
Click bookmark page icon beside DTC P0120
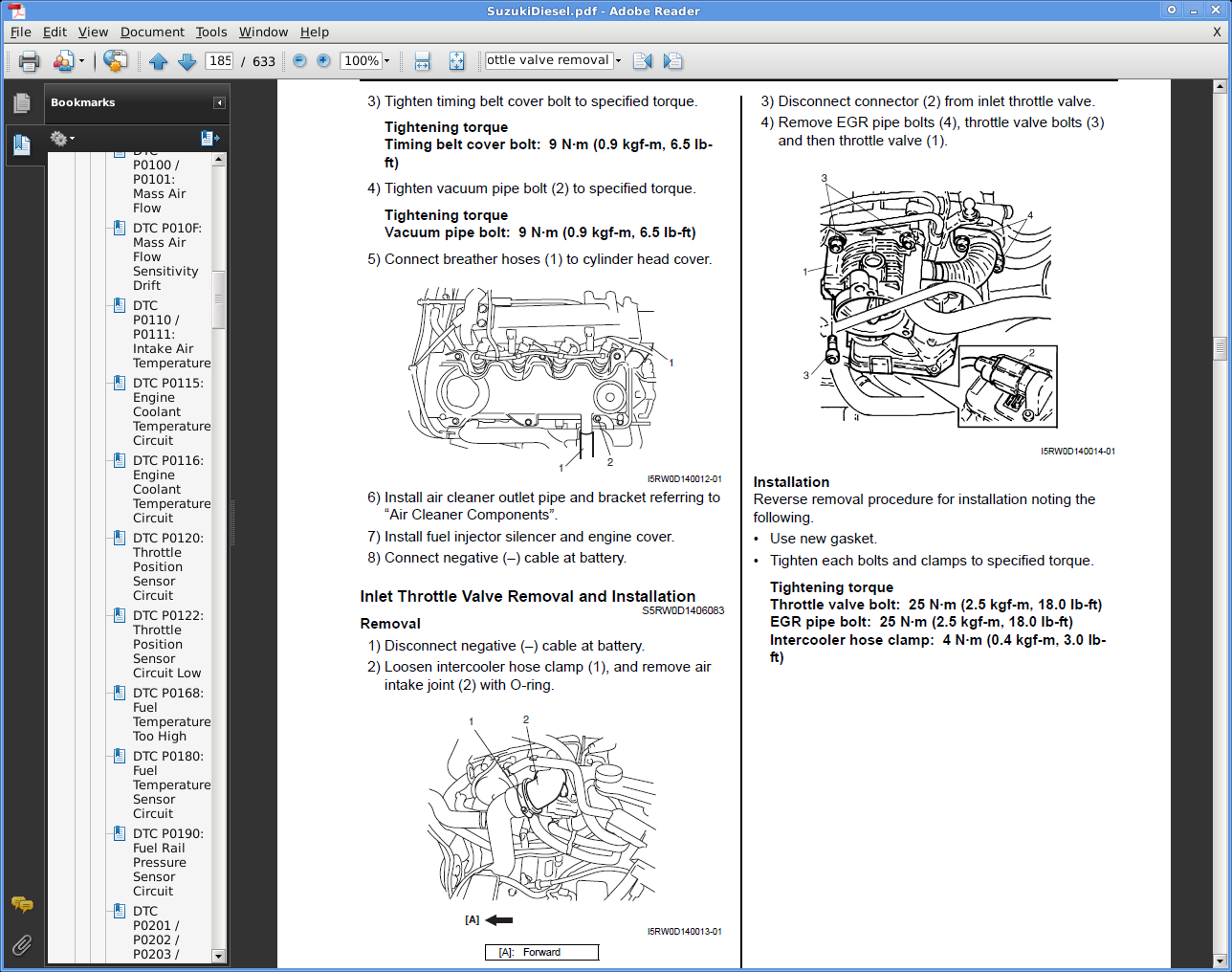[x=119, y=538]
